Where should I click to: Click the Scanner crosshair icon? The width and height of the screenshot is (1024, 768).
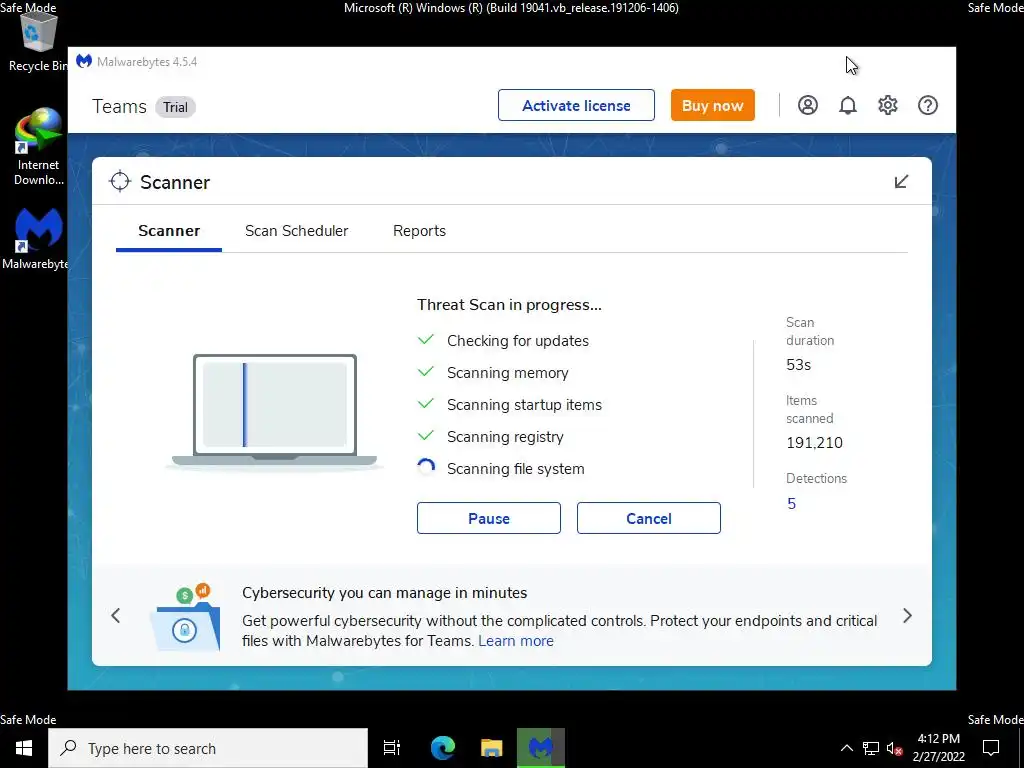pos(120,182)
